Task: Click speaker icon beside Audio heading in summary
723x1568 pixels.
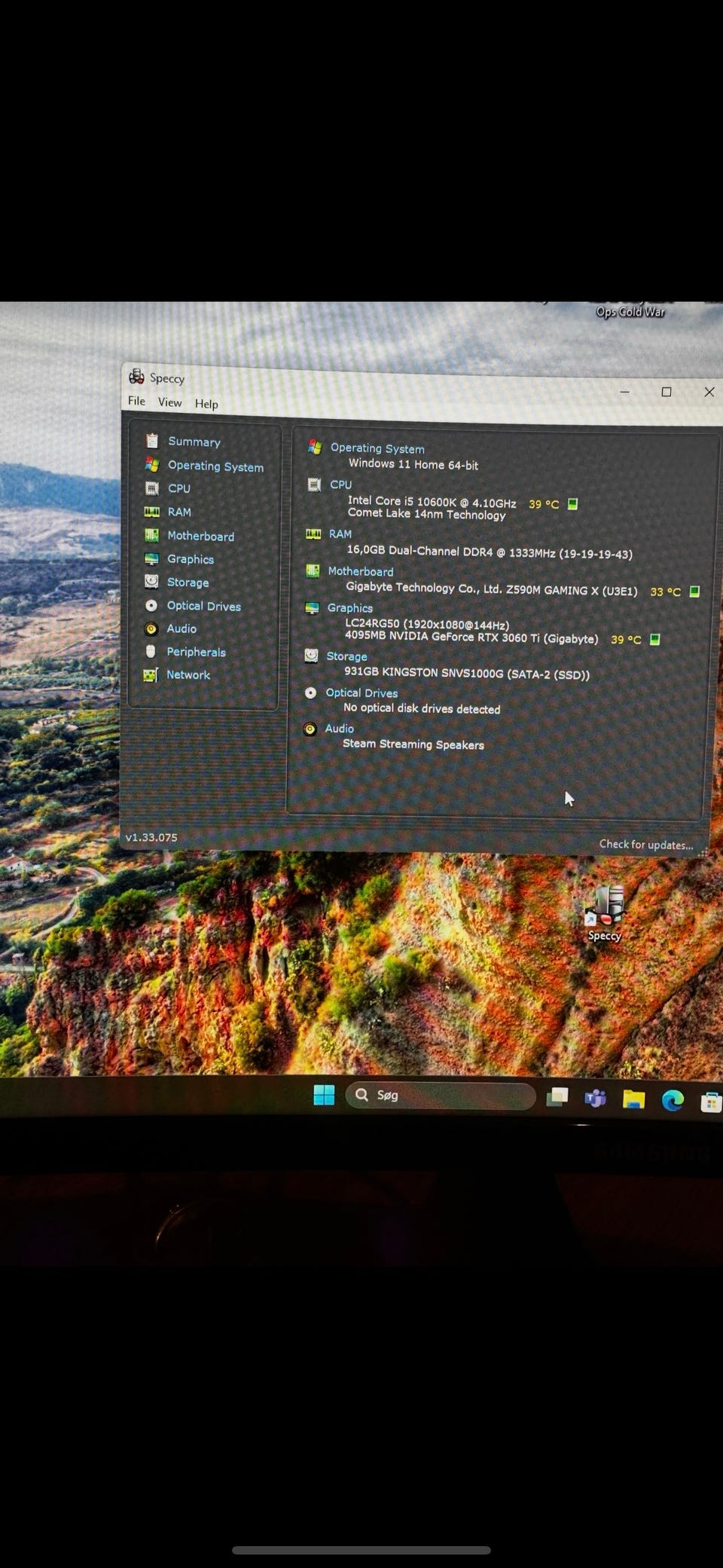Action: (310, 729)
